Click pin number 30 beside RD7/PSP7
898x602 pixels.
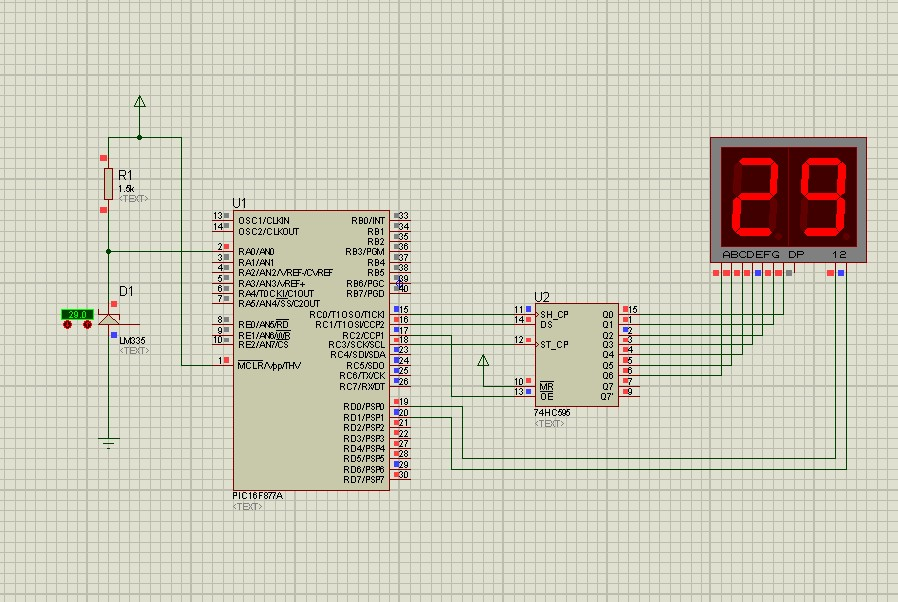coord(403,474)
